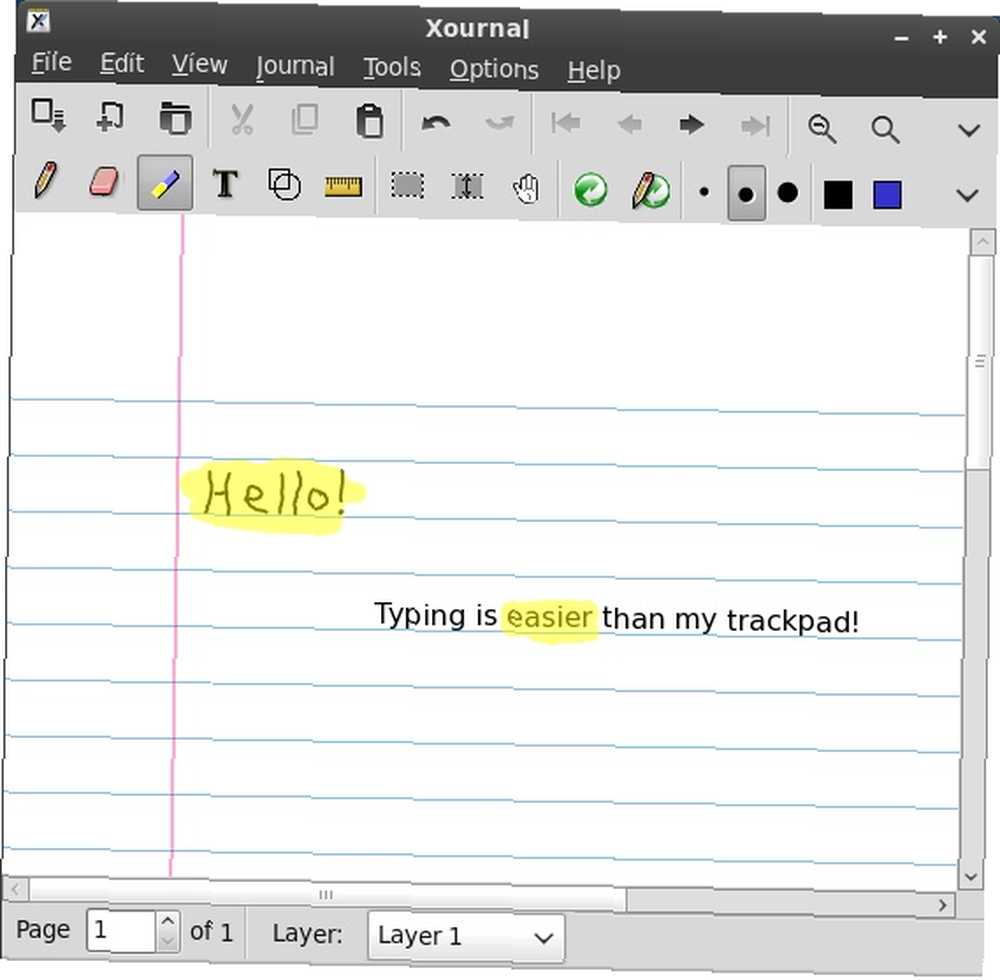Open the Journal menu

[x=295, y=67]
